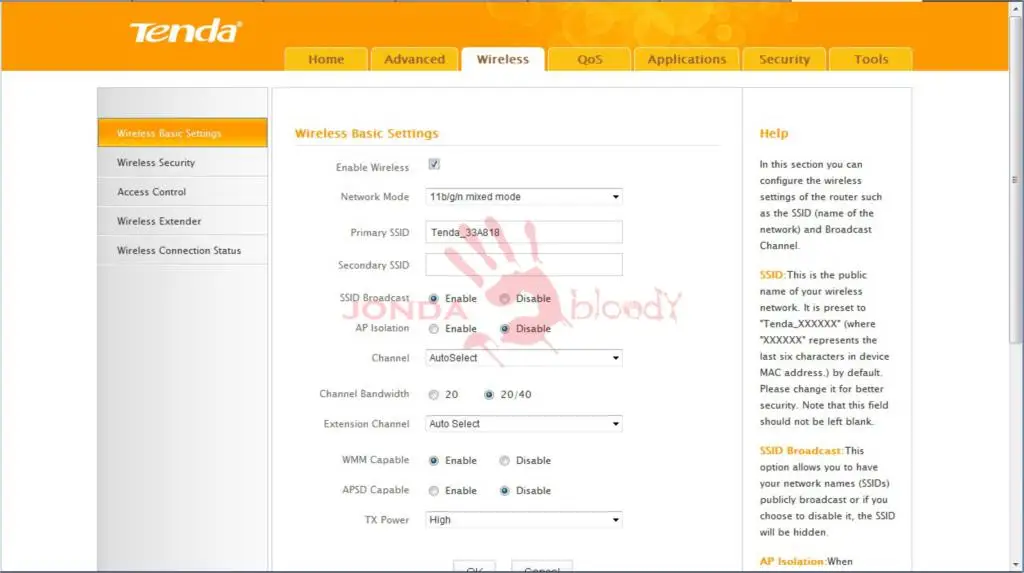Select Enable for AP Isolation
Image resolution: width=1024 pixels, height=573 pixels.
coord(434,329)
